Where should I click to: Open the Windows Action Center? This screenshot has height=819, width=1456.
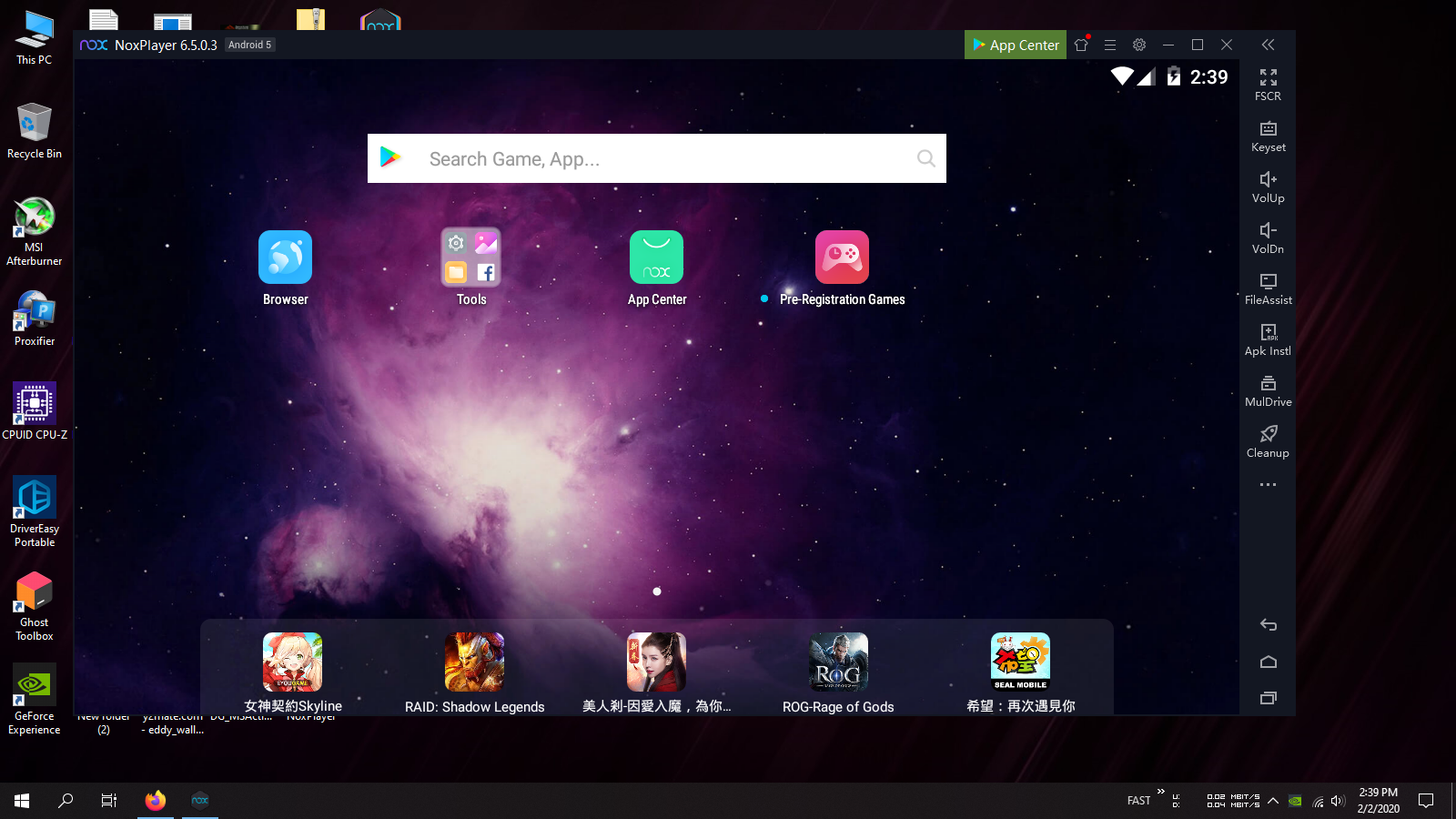(1426, 801)
